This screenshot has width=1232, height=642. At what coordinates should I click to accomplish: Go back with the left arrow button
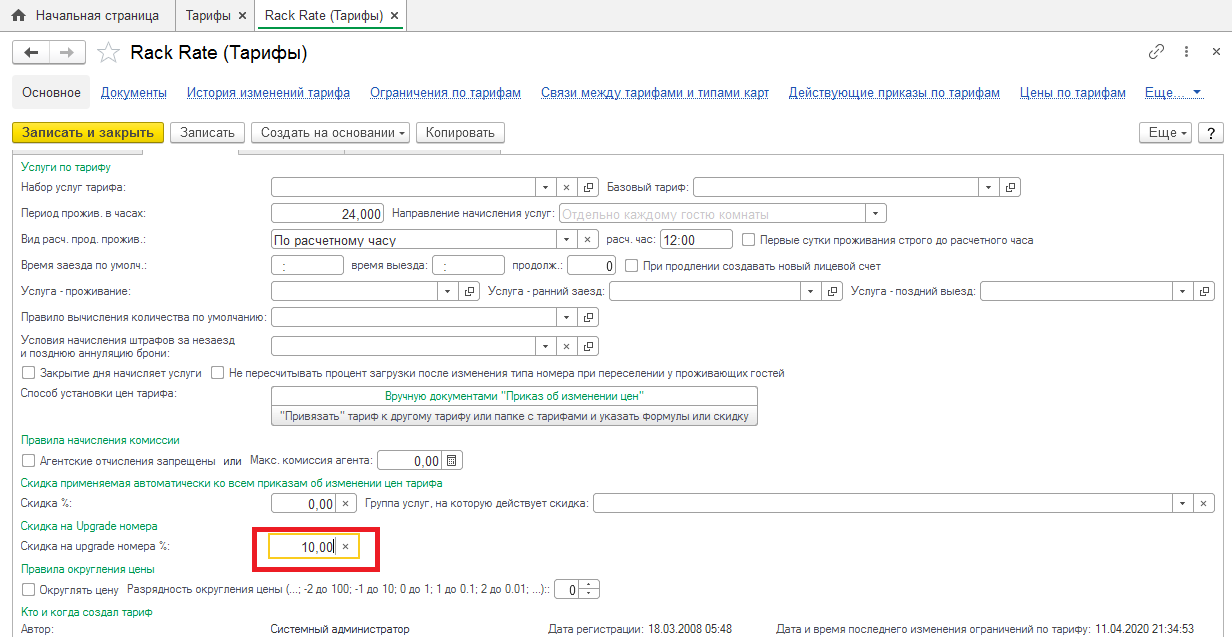pos(31,53)
